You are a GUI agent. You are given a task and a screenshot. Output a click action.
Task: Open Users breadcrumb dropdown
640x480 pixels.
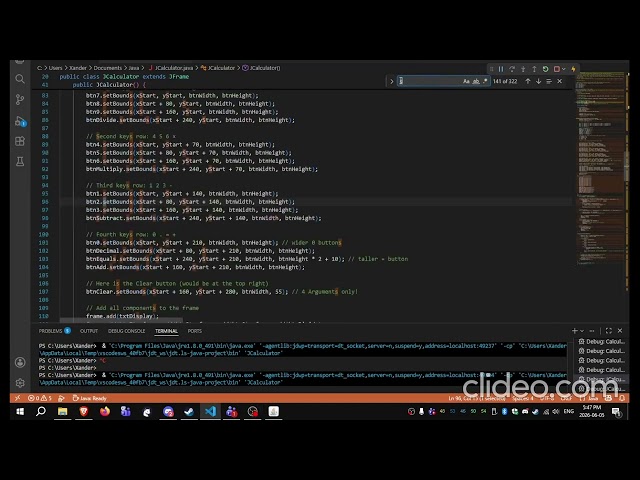[x=56, y=68]
